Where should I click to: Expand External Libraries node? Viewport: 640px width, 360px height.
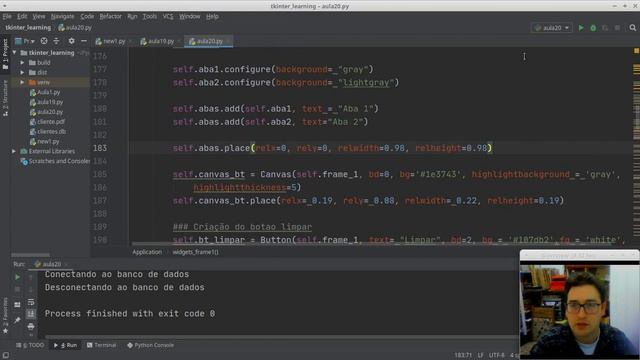click(x=14, y=151)
